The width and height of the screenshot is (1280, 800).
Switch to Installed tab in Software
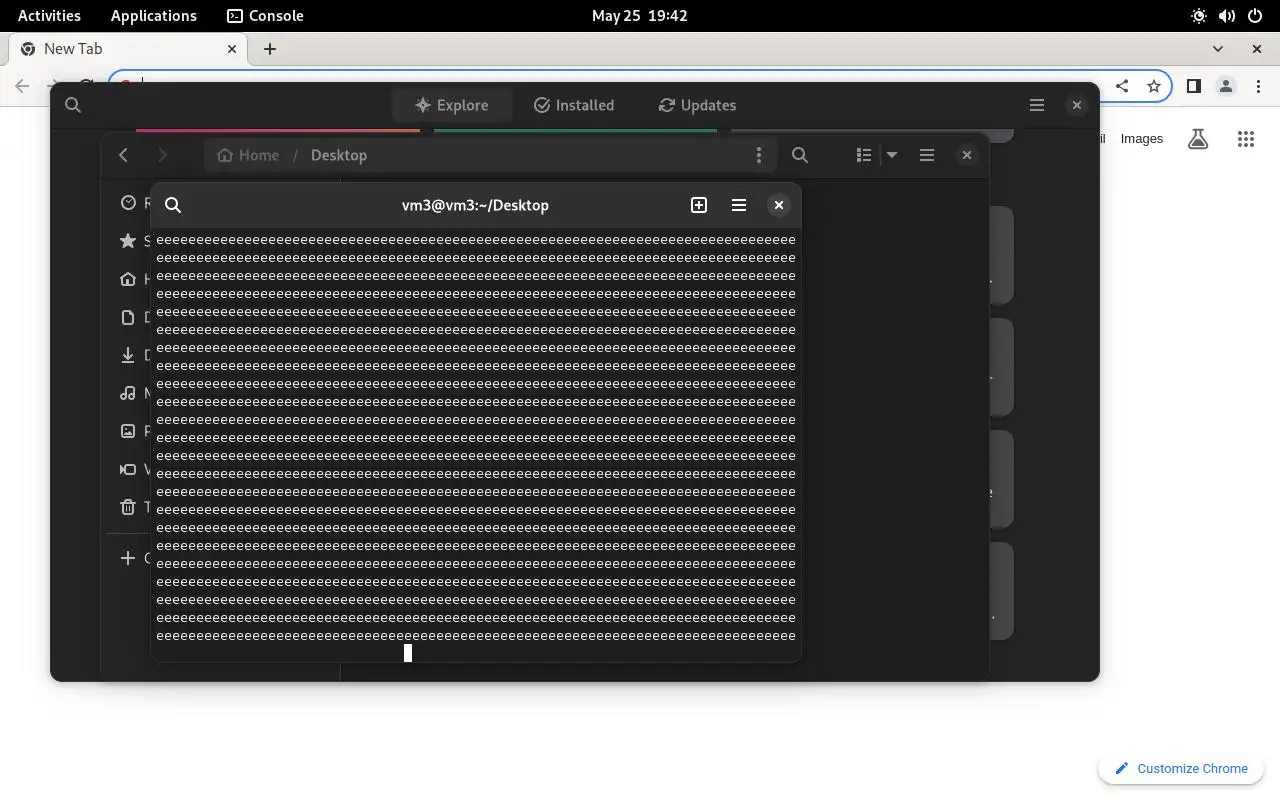tap(574, 105)
